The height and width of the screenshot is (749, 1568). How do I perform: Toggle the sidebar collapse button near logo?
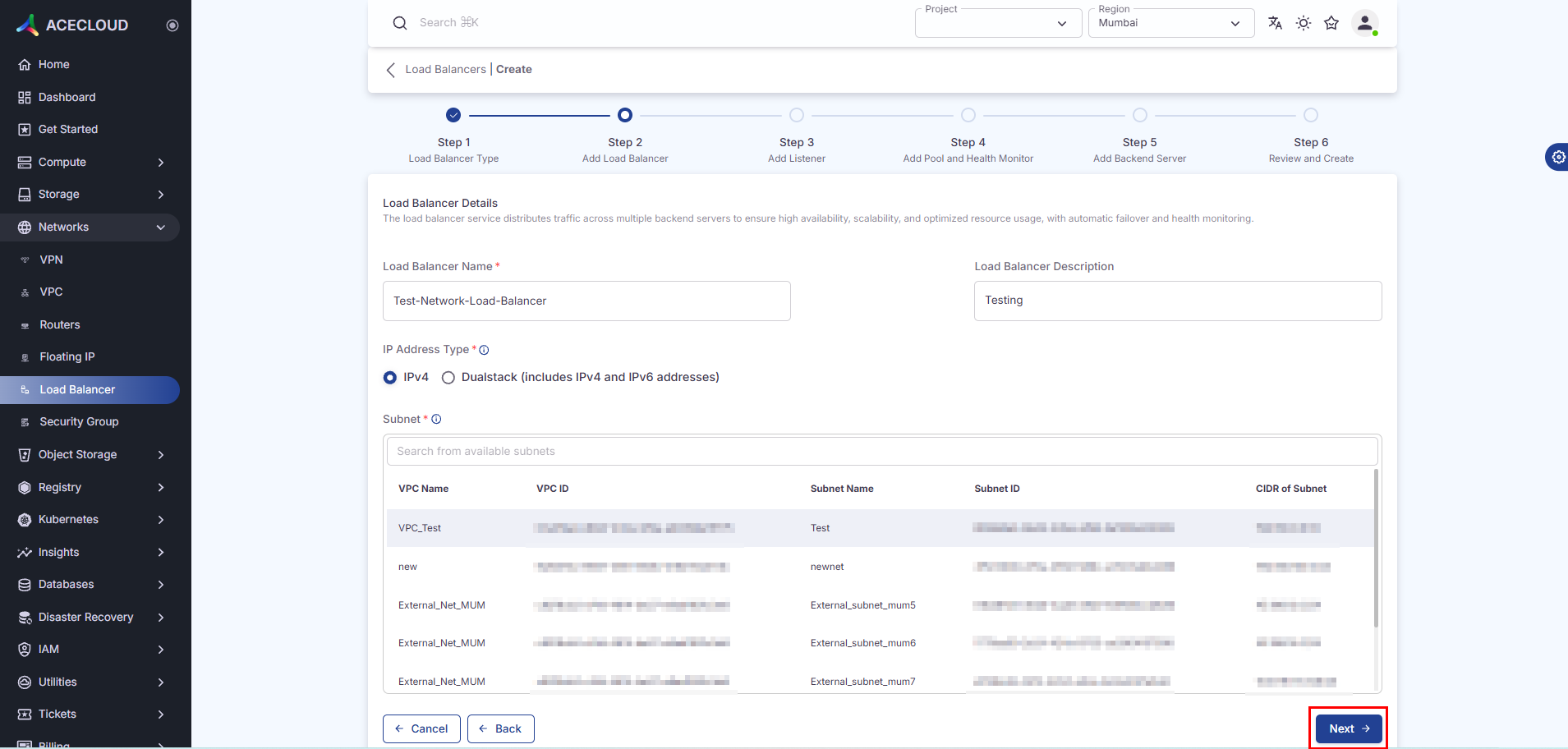point(172,25)
